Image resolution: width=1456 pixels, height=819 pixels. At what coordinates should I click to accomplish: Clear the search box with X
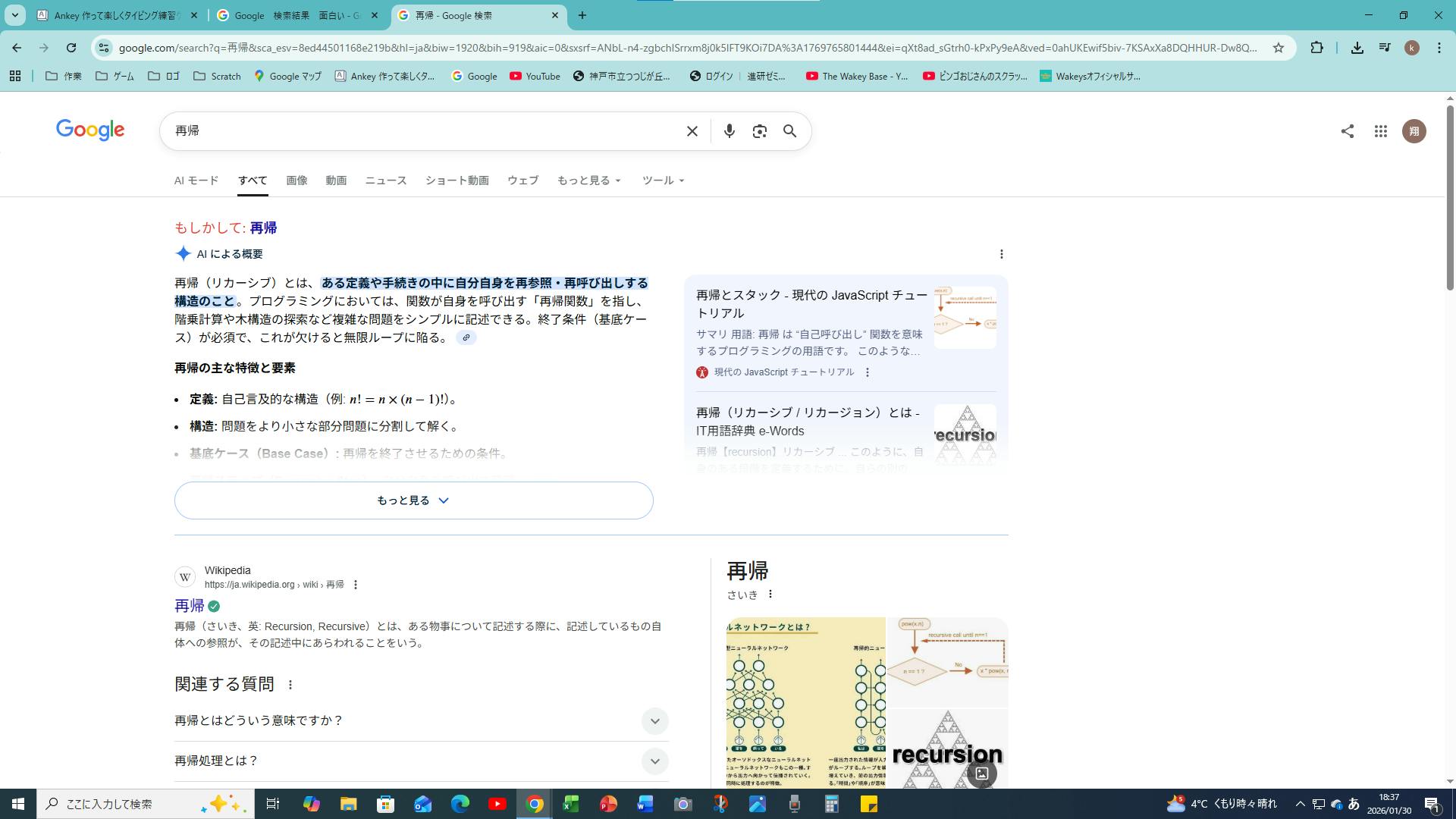(692, 131)
